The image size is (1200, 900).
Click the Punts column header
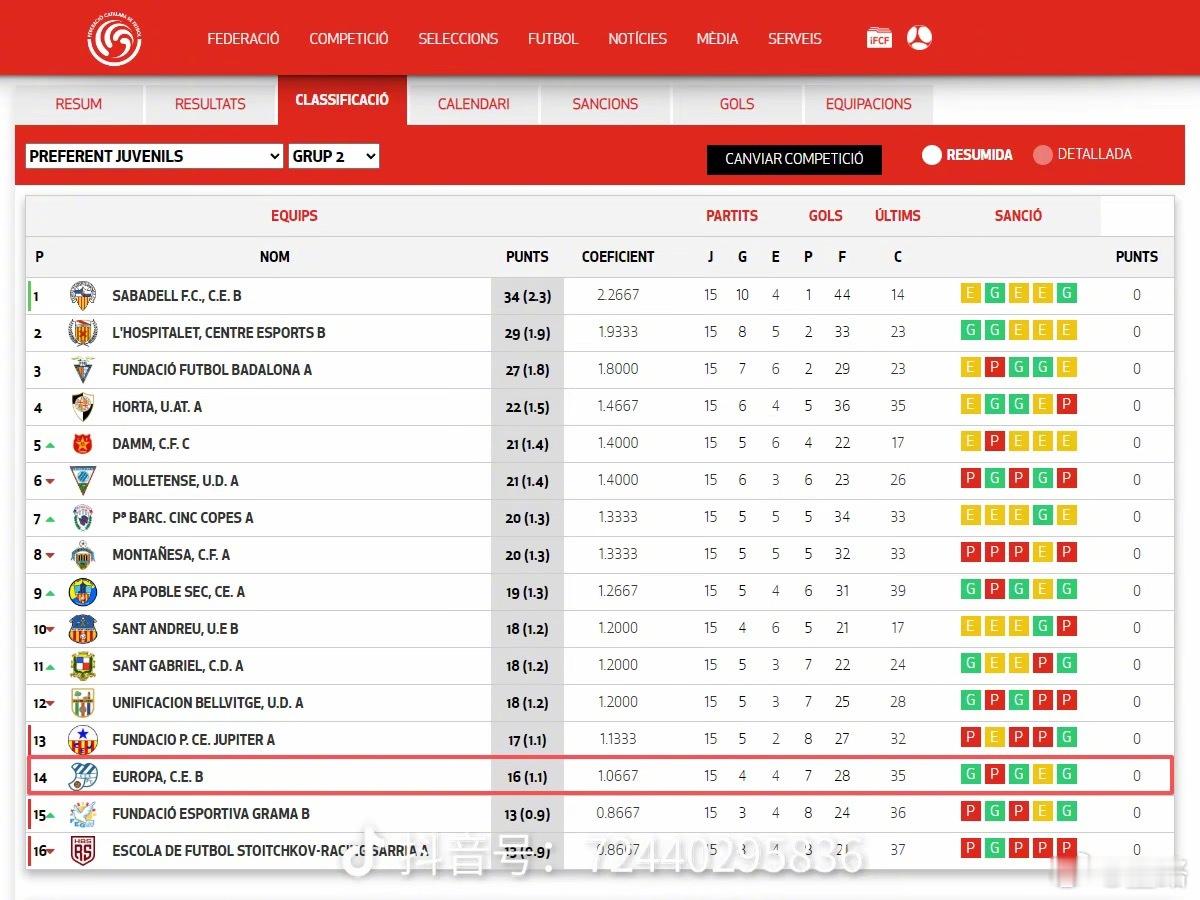(x=527, y=257)
